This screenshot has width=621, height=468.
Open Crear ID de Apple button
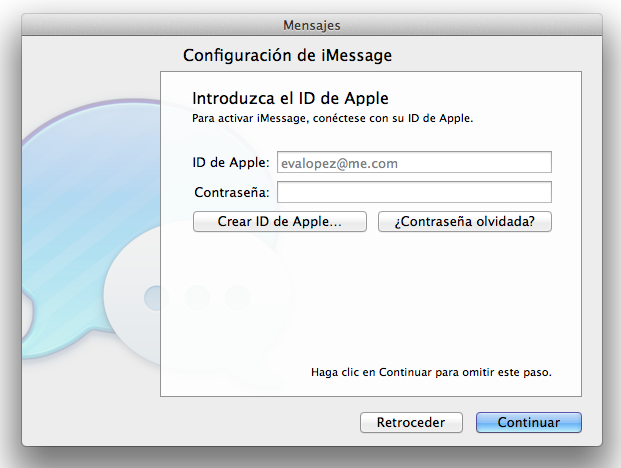280,221
